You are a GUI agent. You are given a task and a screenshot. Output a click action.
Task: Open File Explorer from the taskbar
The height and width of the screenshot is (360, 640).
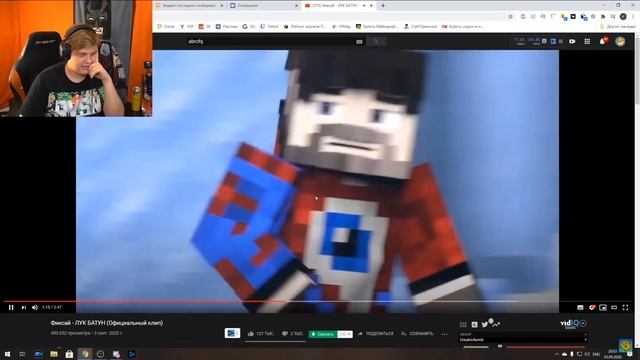coord(53,354)
